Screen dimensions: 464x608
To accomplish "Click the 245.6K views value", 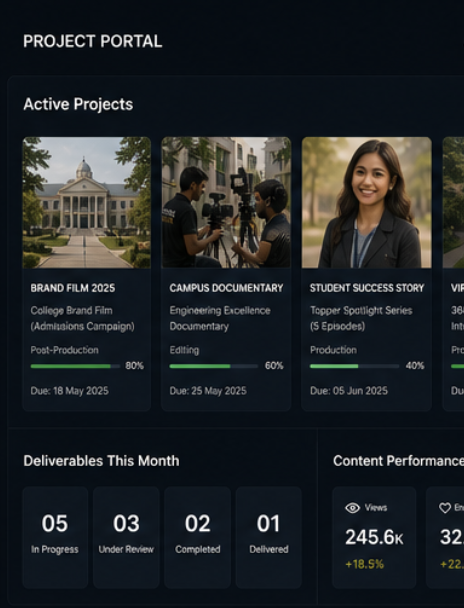I will click(374, 538).
